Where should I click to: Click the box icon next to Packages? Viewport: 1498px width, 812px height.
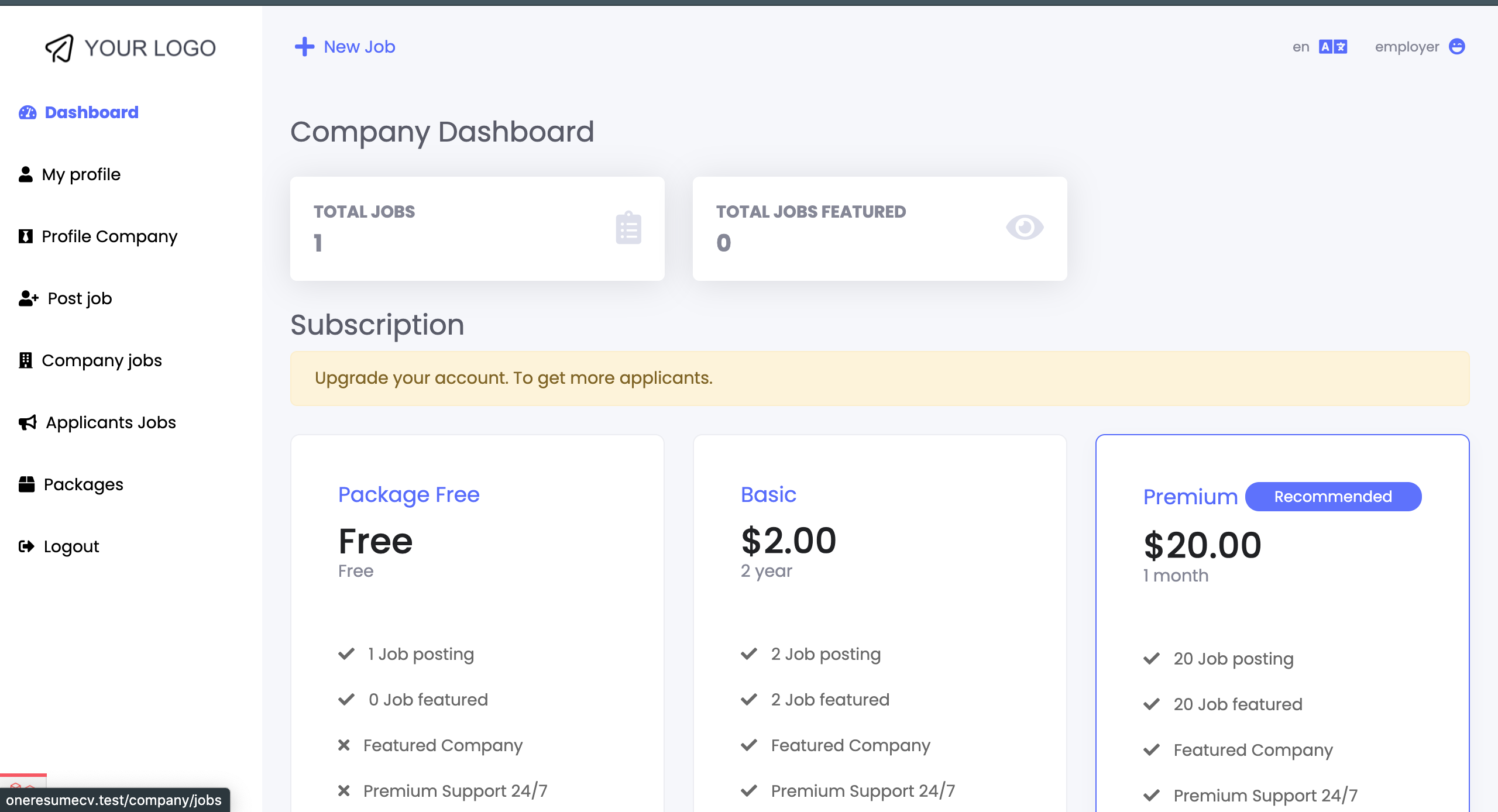pos(27,484)
